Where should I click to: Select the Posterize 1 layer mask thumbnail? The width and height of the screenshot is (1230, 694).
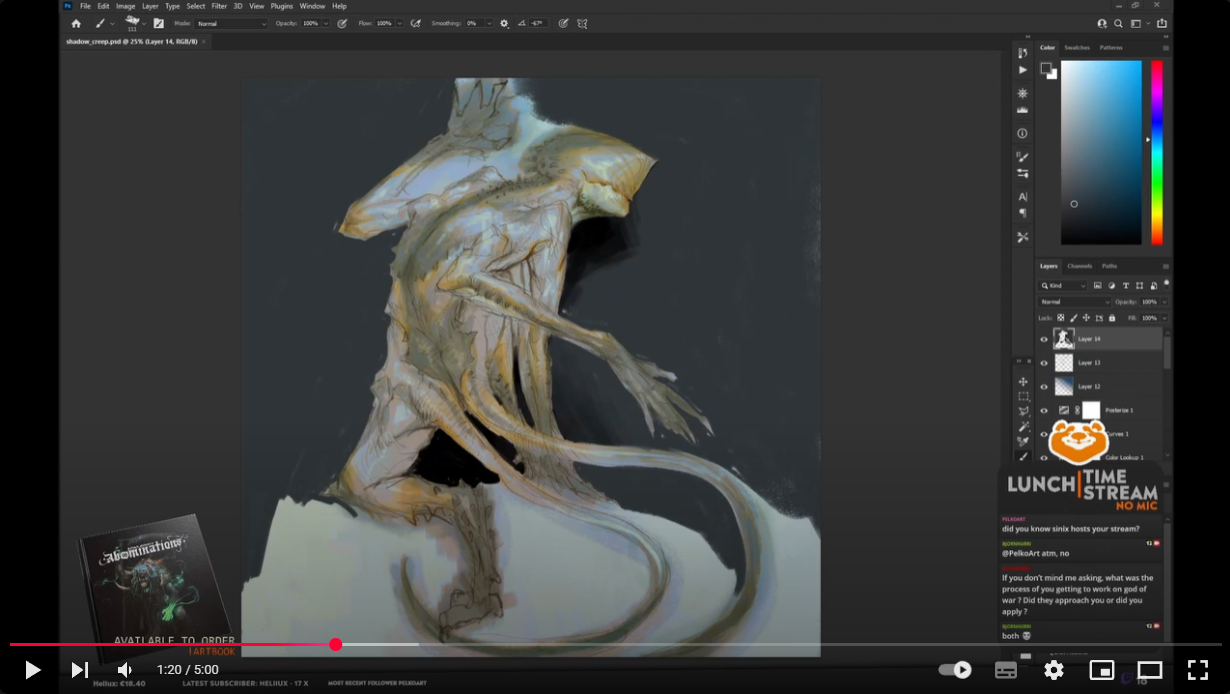pyautogui.click(x=1091, y=410)
